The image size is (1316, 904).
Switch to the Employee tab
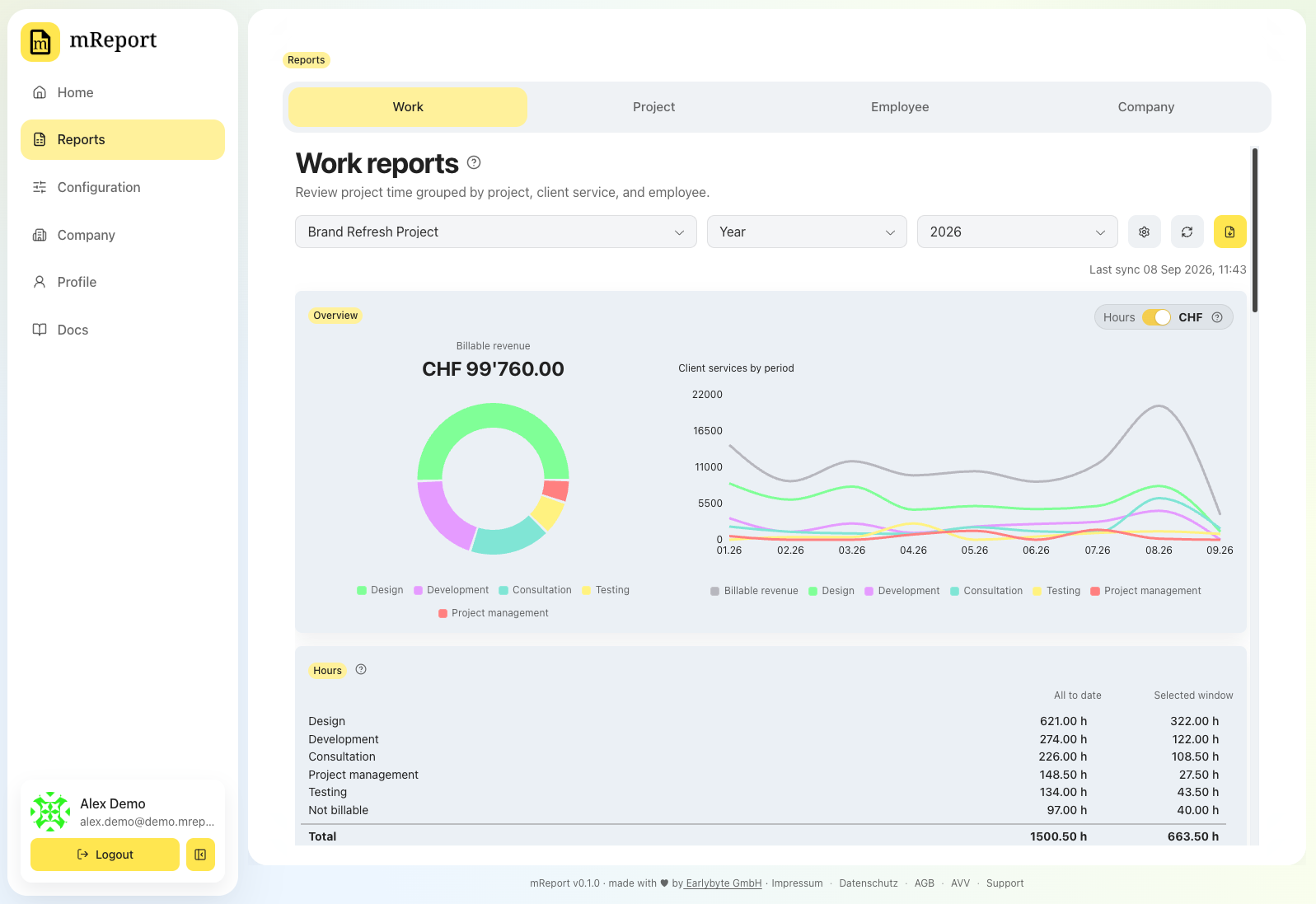click(x=900, y=107)
